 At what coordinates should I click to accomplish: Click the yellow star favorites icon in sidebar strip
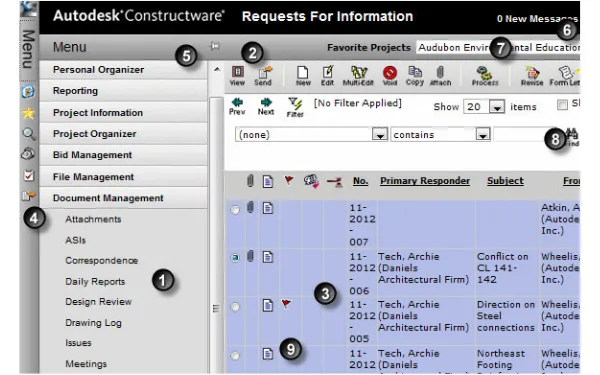[x=28, y=113]
